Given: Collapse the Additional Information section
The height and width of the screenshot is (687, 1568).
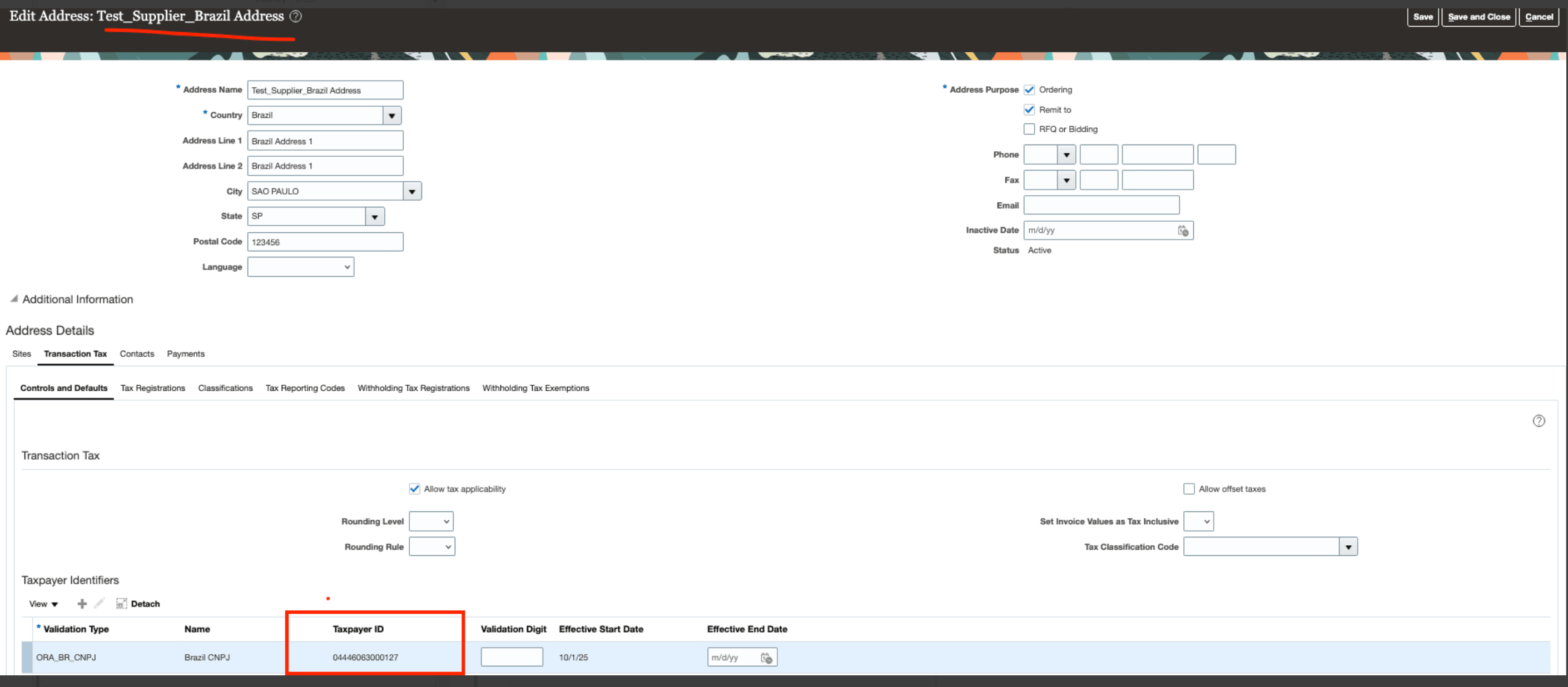Looking at the screenshot, I should point(12,299).
